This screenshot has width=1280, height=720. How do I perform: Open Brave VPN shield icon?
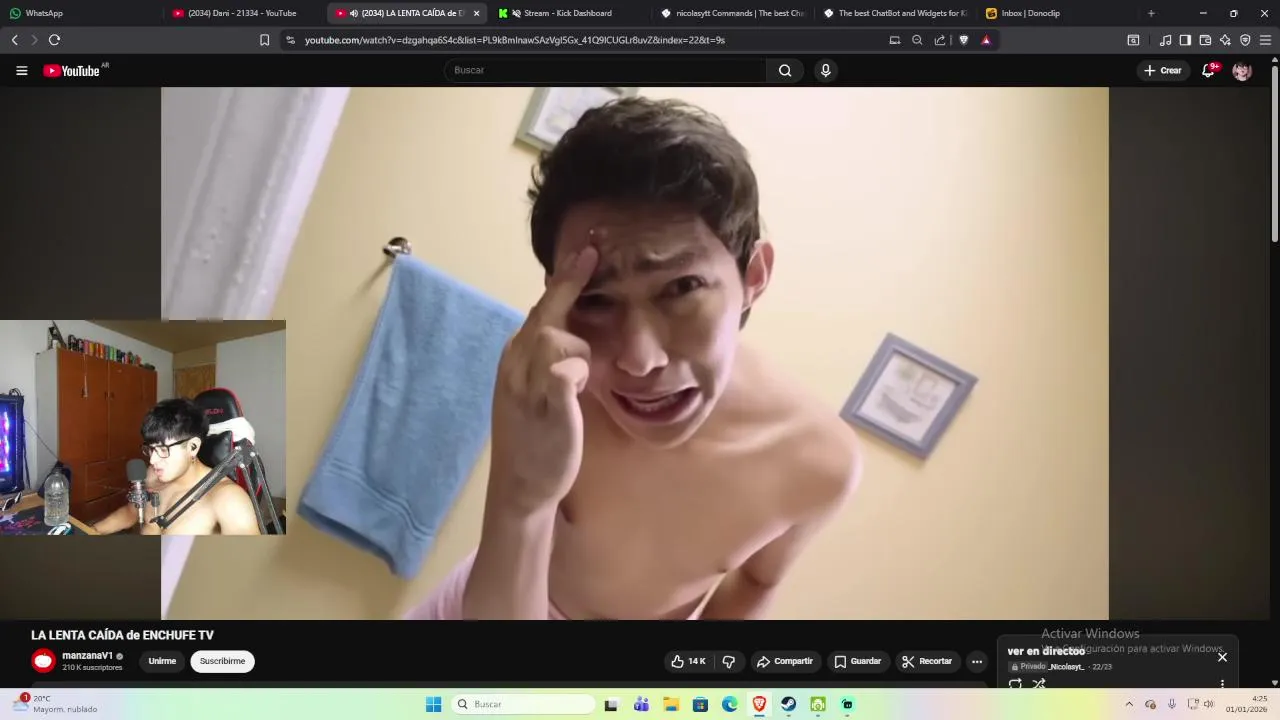(1245, 40)
